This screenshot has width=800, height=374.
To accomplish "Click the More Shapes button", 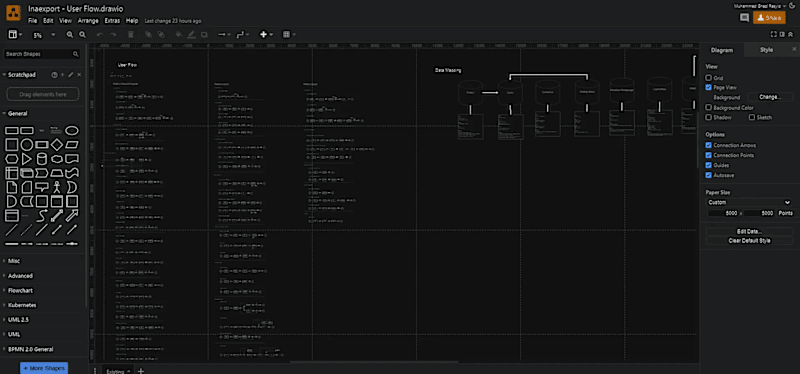I will (x=44, y=368).
